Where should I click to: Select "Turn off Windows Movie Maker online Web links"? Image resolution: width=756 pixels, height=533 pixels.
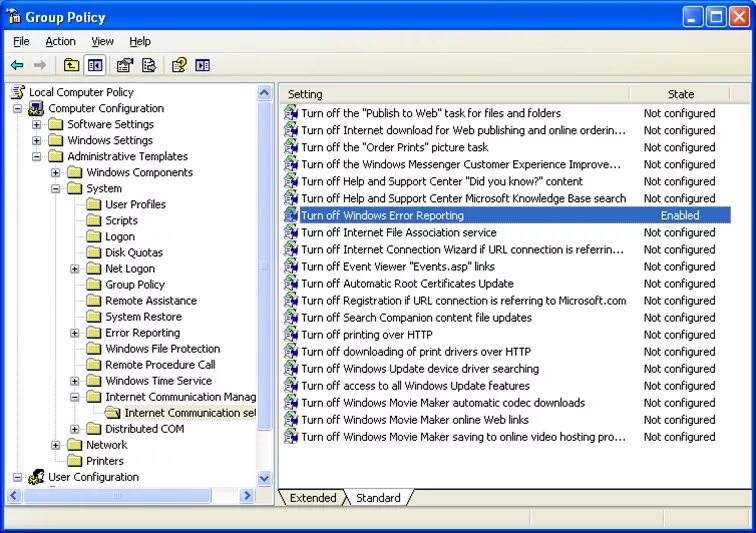(415, 420)
